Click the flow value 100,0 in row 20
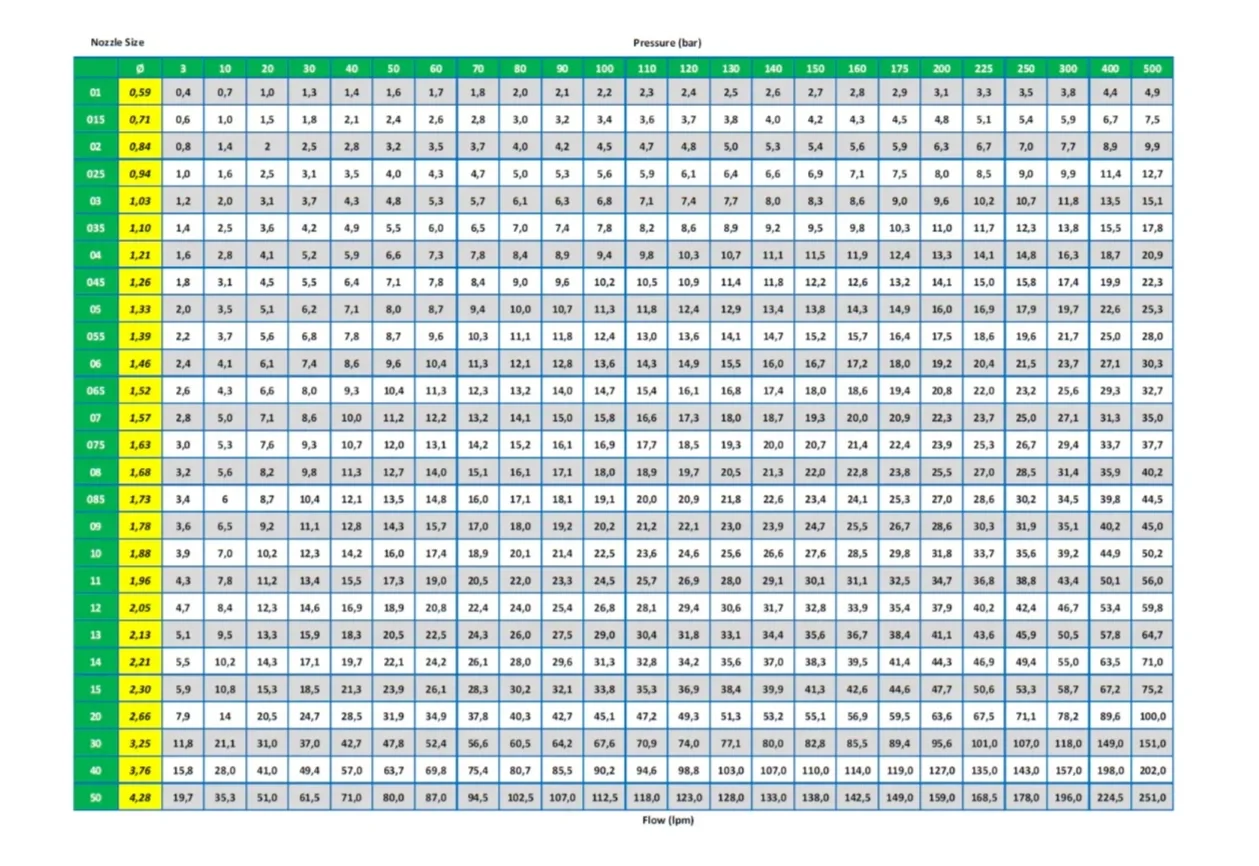Screen dimensions: 1259x866 (x=1152, y=716)
